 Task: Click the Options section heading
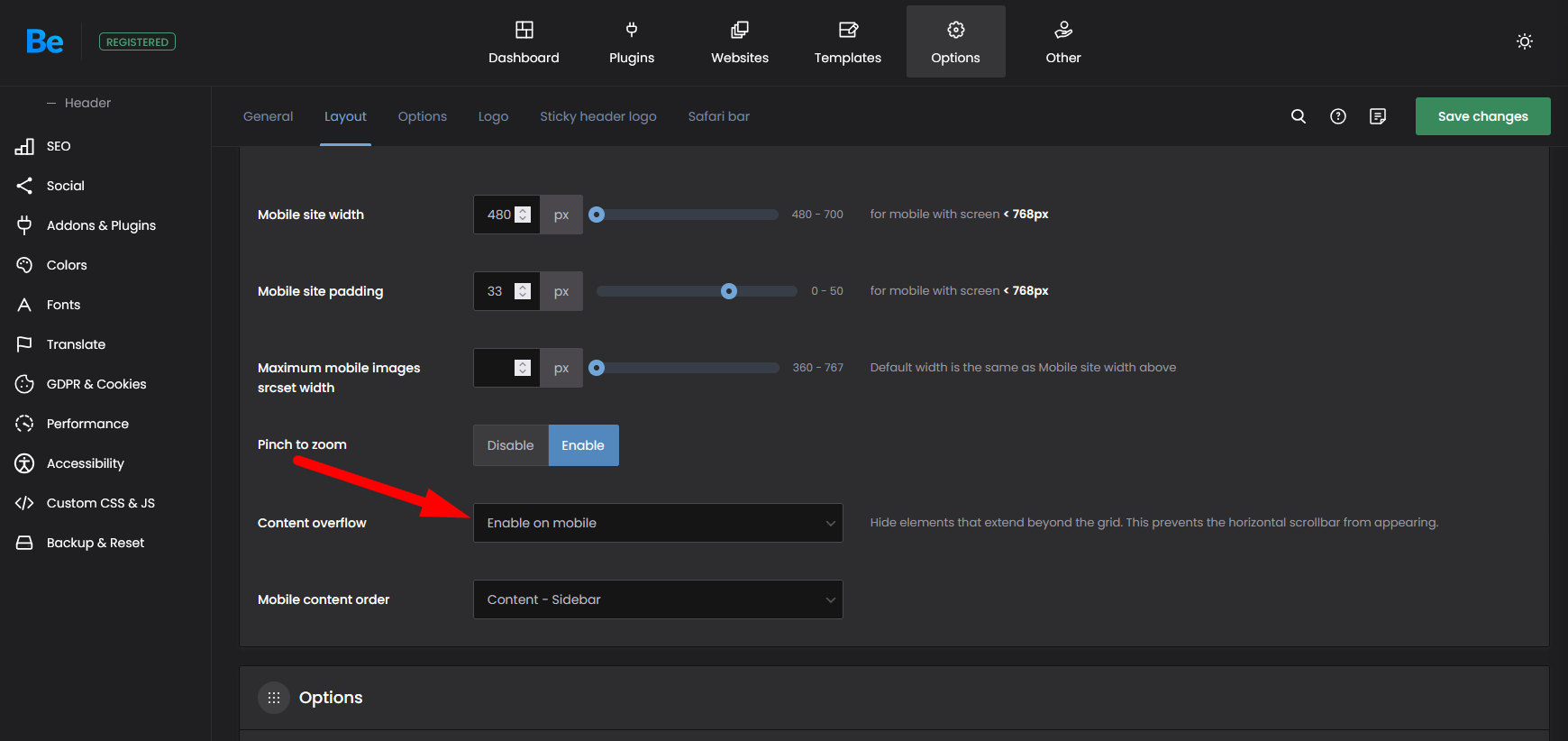tap(331, 698)
